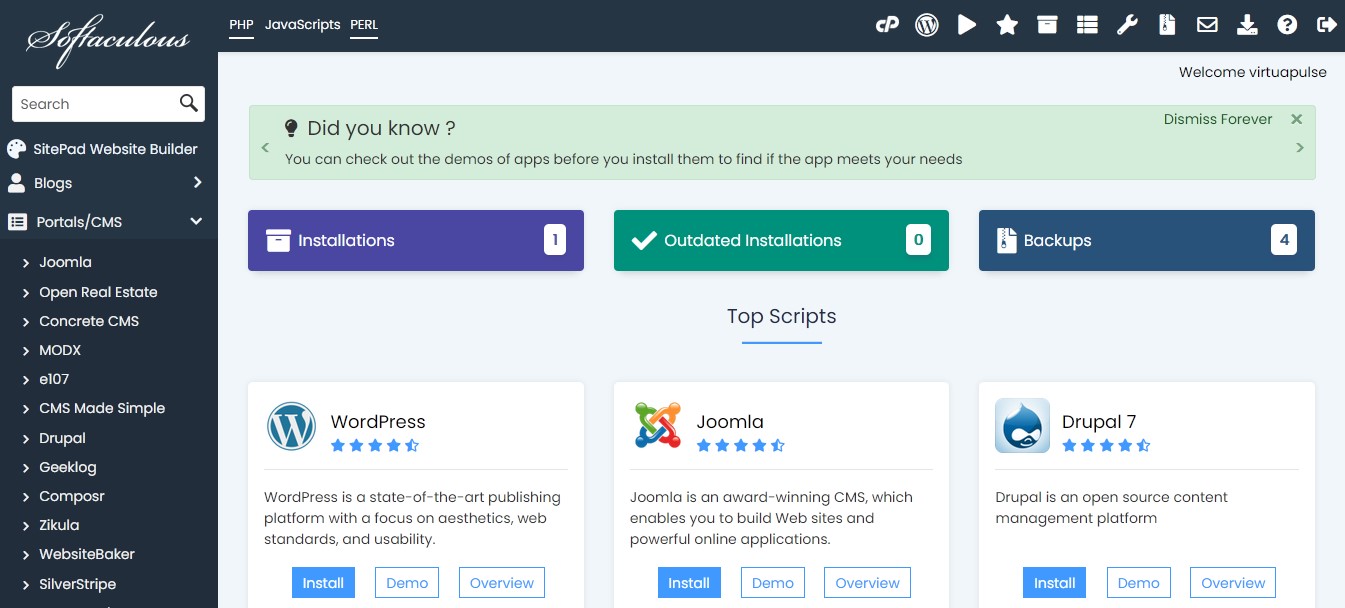This screenshot has width=1345, height=608.
Task: Click the play (demos) icon in top bar
Action: tap(967, 25)
